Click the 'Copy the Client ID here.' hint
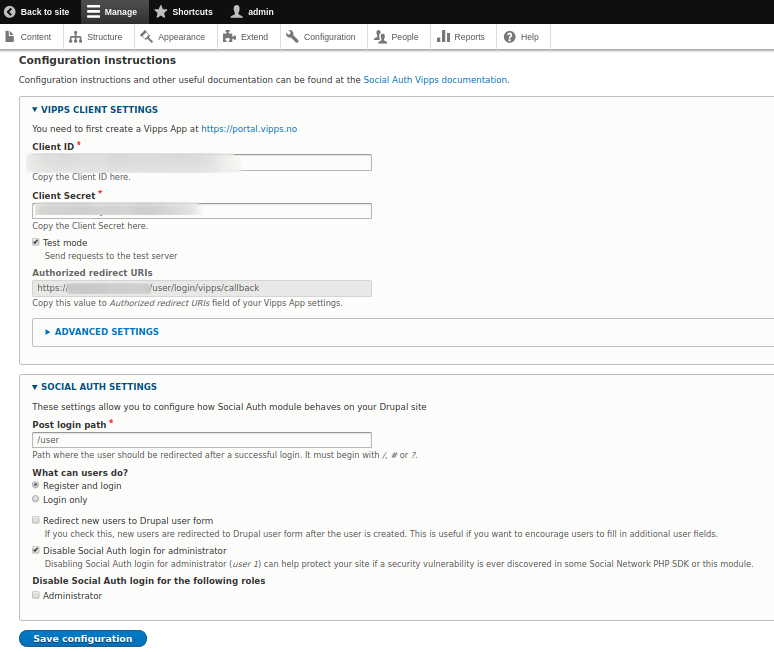Image resolution: width=774 pixels, height=652 pixels. coord(81,177)
